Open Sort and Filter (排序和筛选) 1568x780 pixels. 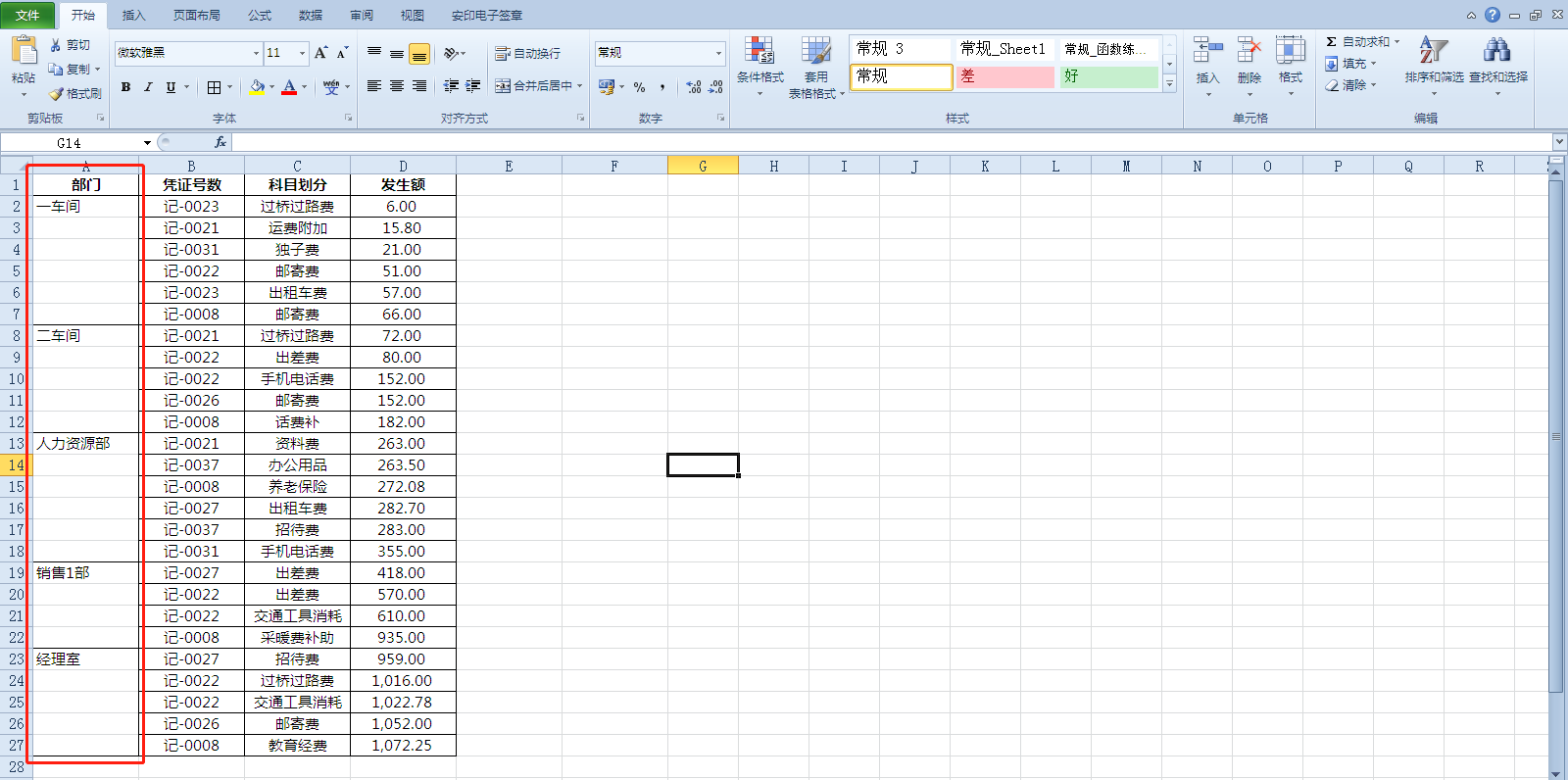click(1434, 66)
